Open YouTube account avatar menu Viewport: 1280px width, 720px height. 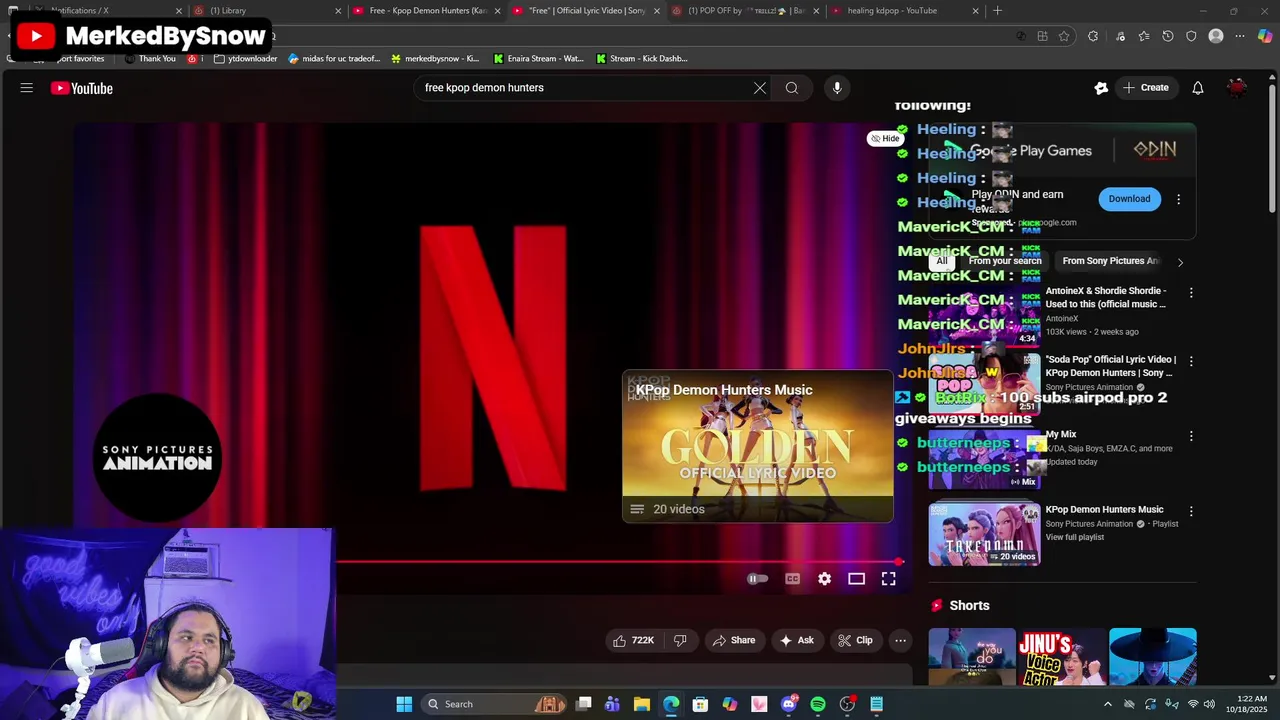[x=1237, y=88]
